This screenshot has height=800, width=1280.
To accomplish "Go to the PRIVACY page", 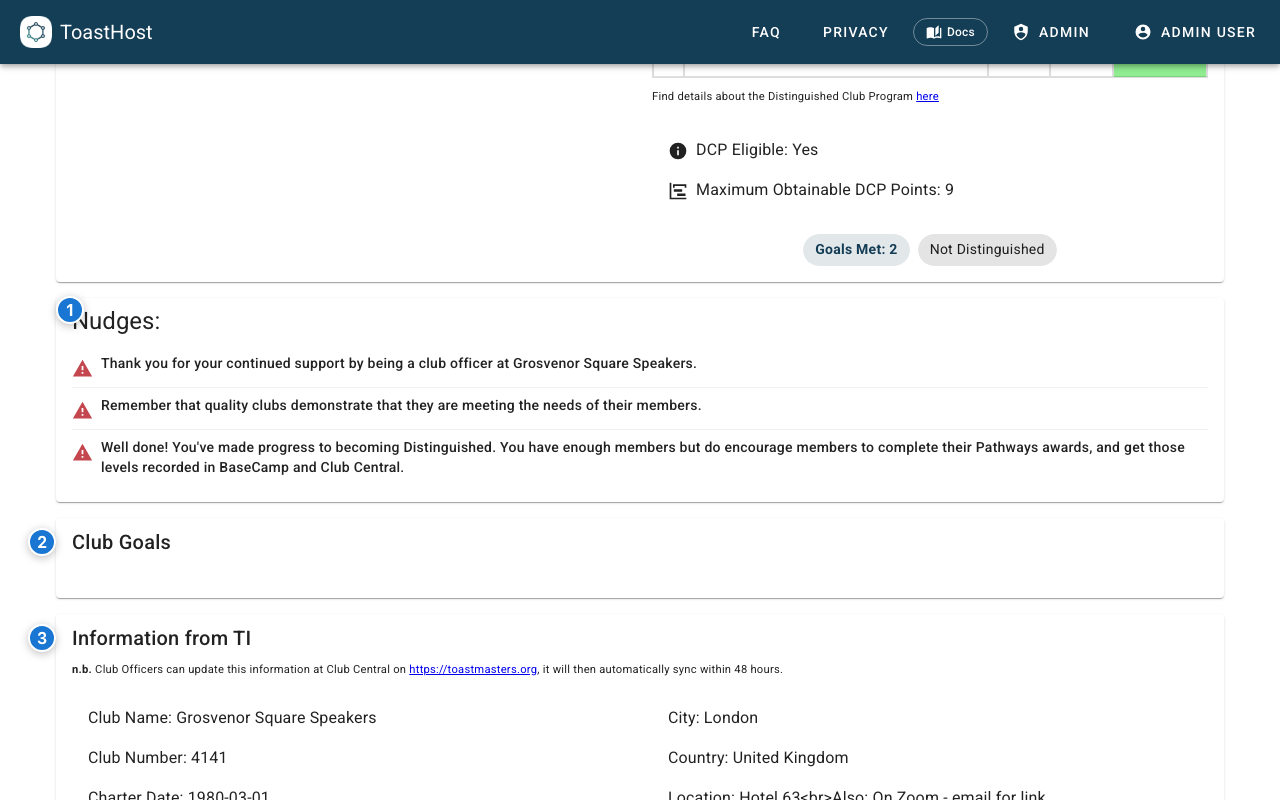I will tap(855, 32).
